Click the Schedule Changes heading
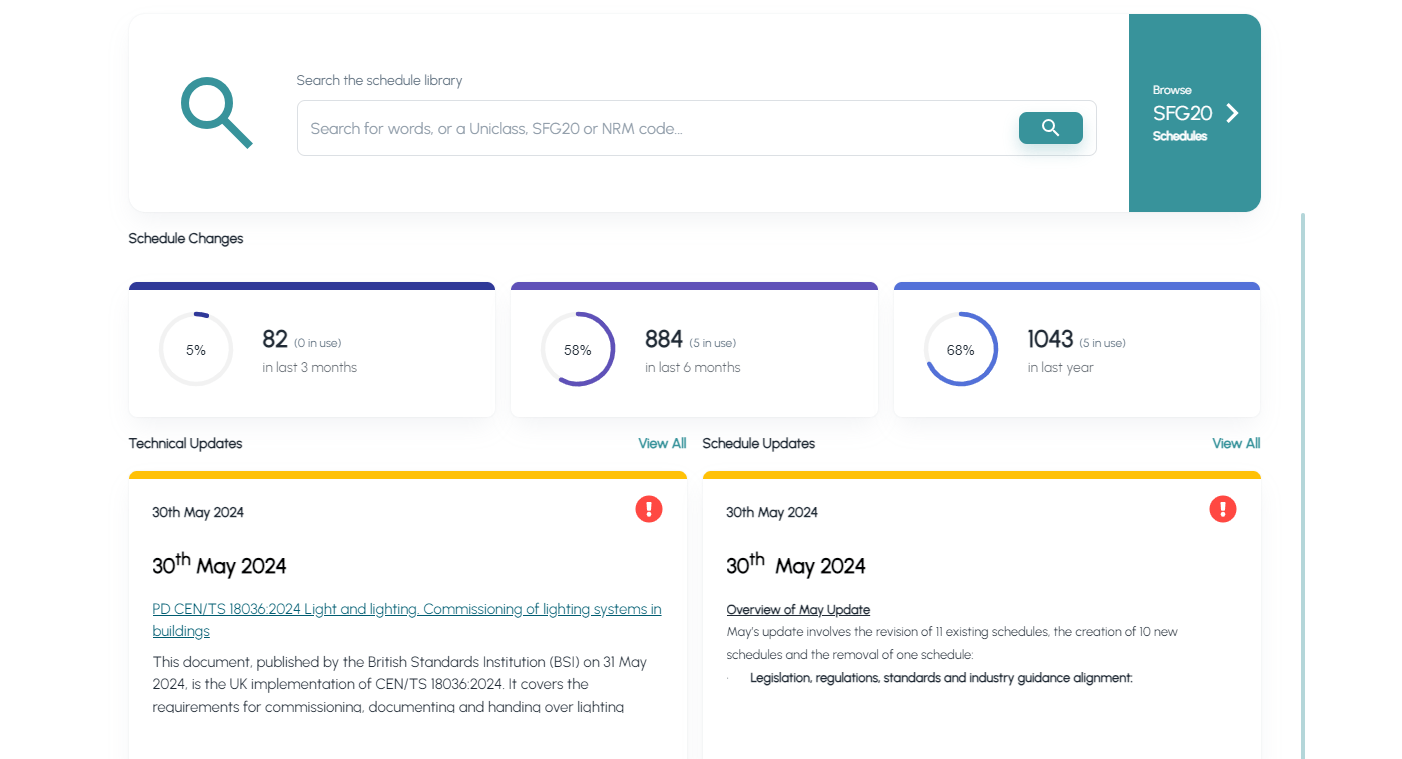Viewport: 1402px width, 759px height. (186, 238)
